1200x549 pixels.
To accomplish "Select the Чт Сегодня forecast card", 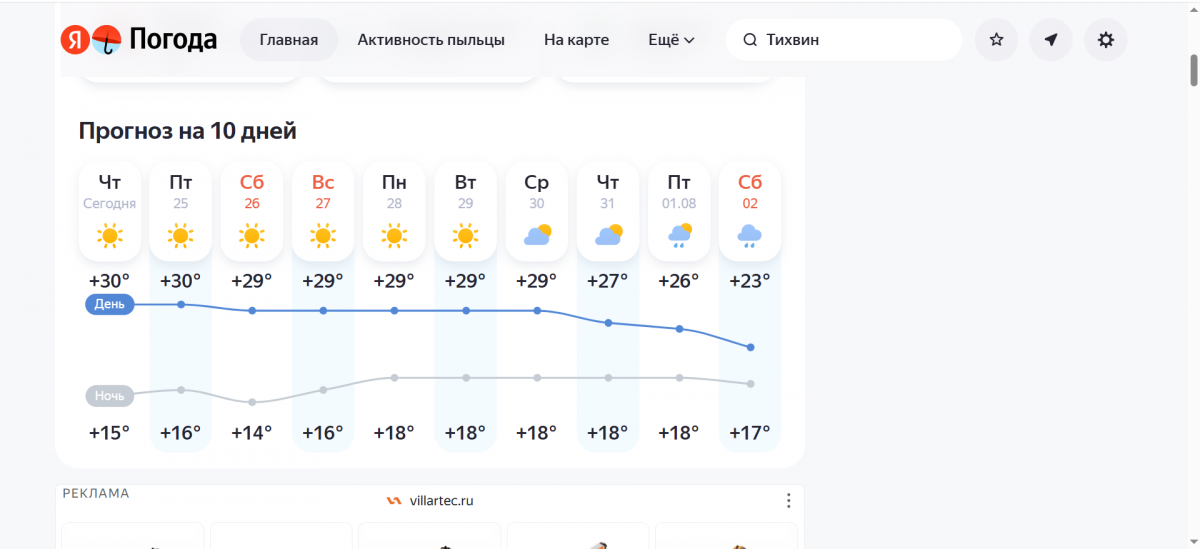I will (x=110, y=211).
